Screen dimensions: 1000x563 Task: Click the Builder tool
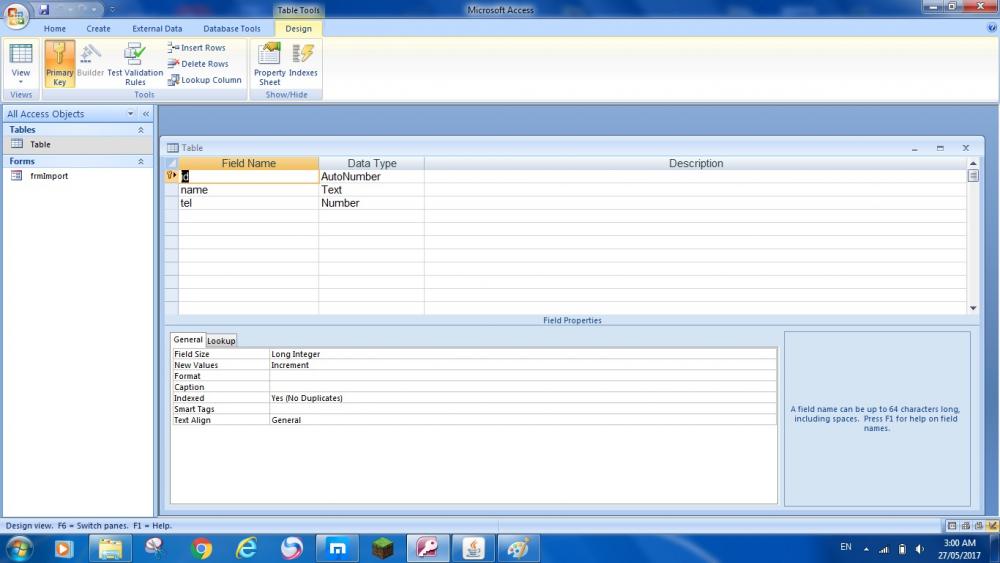[x=91, y=61]
